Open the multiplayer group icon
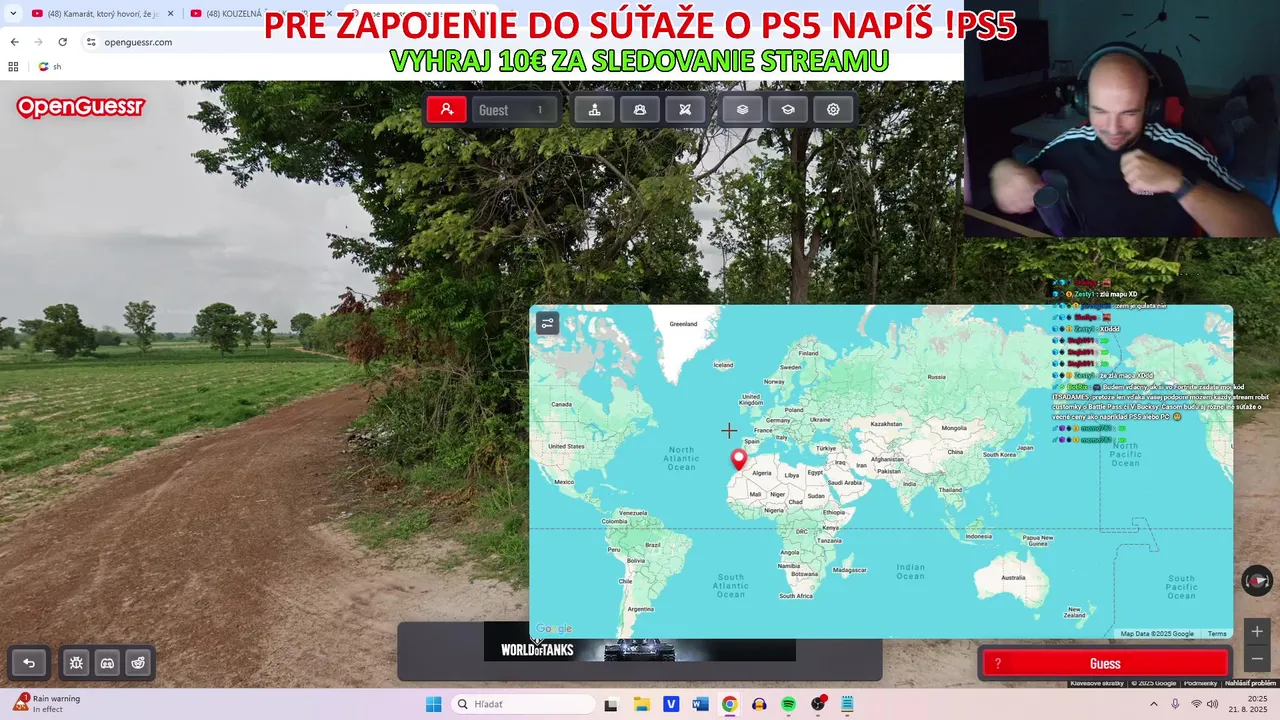Viewport: 1280px width, 720px height. click(x=640, y=110)
